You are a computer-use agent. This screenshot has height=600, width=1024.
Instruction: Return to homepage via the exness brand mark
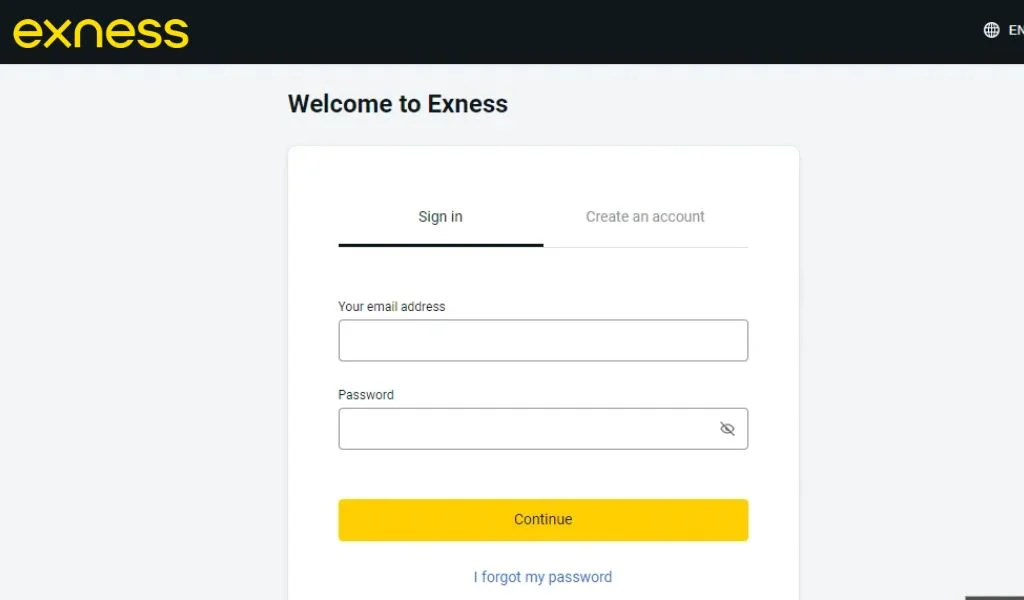pyautogui.click(x=100, y=31)
